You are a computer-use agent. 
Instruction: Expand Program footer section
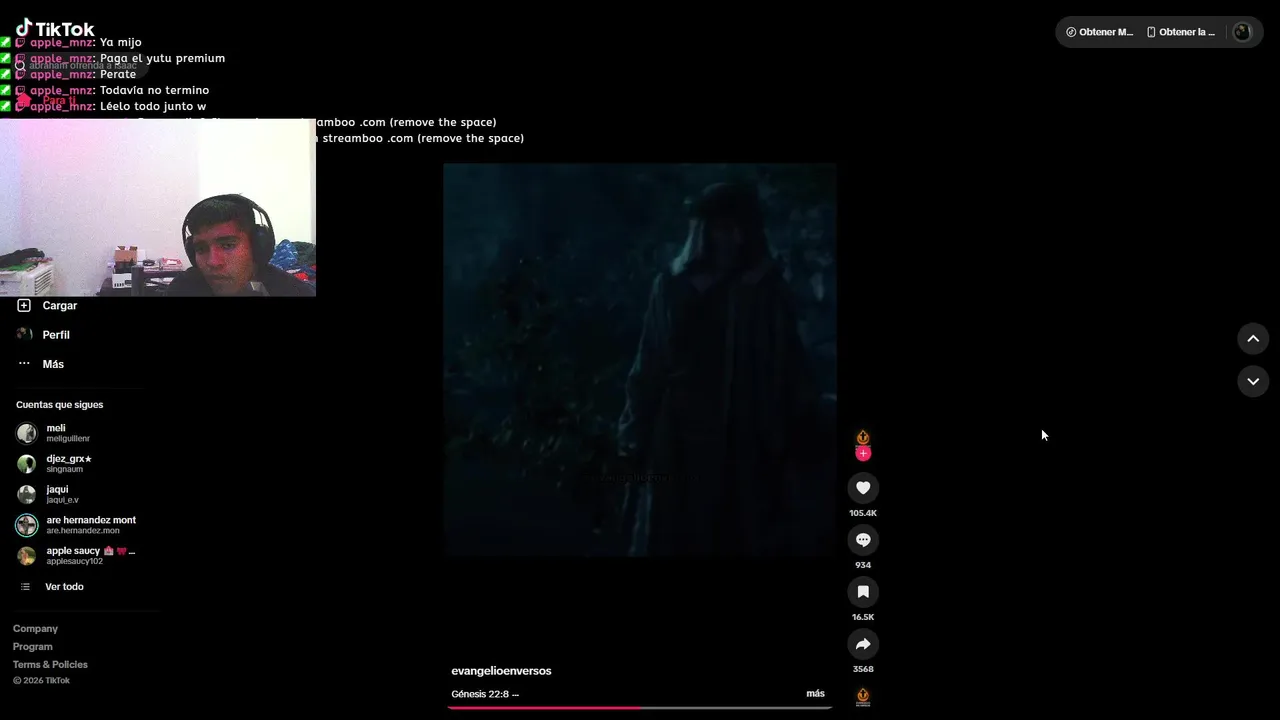tap(33, 647)
